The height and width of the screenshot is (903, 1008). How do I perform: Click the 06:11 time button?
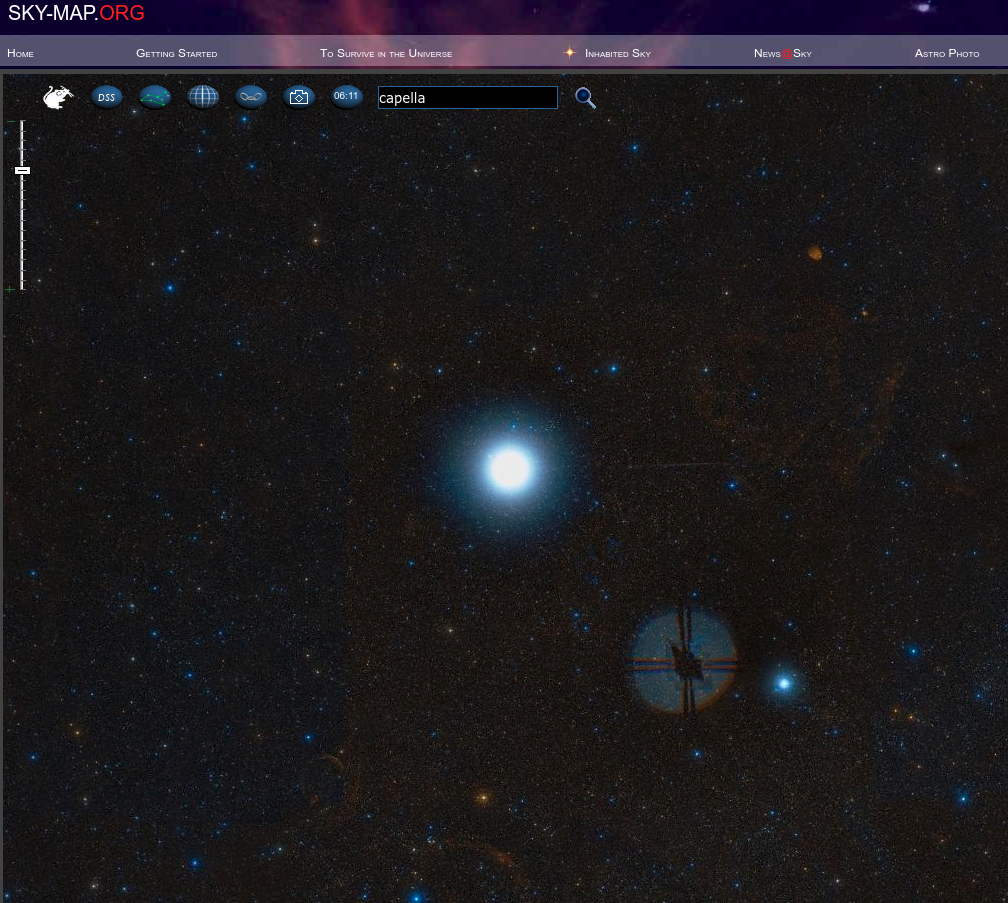point(346,96)
